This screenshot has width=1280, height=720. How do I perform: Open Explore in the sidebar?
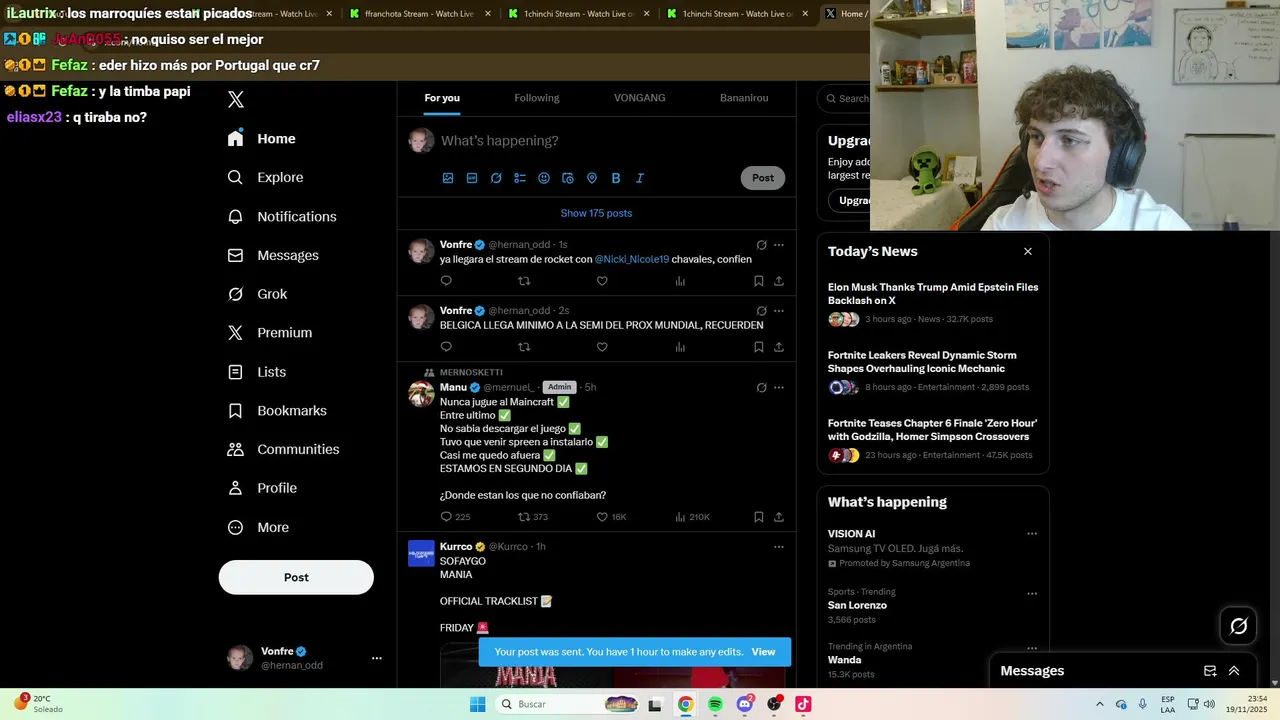[266, 177]
